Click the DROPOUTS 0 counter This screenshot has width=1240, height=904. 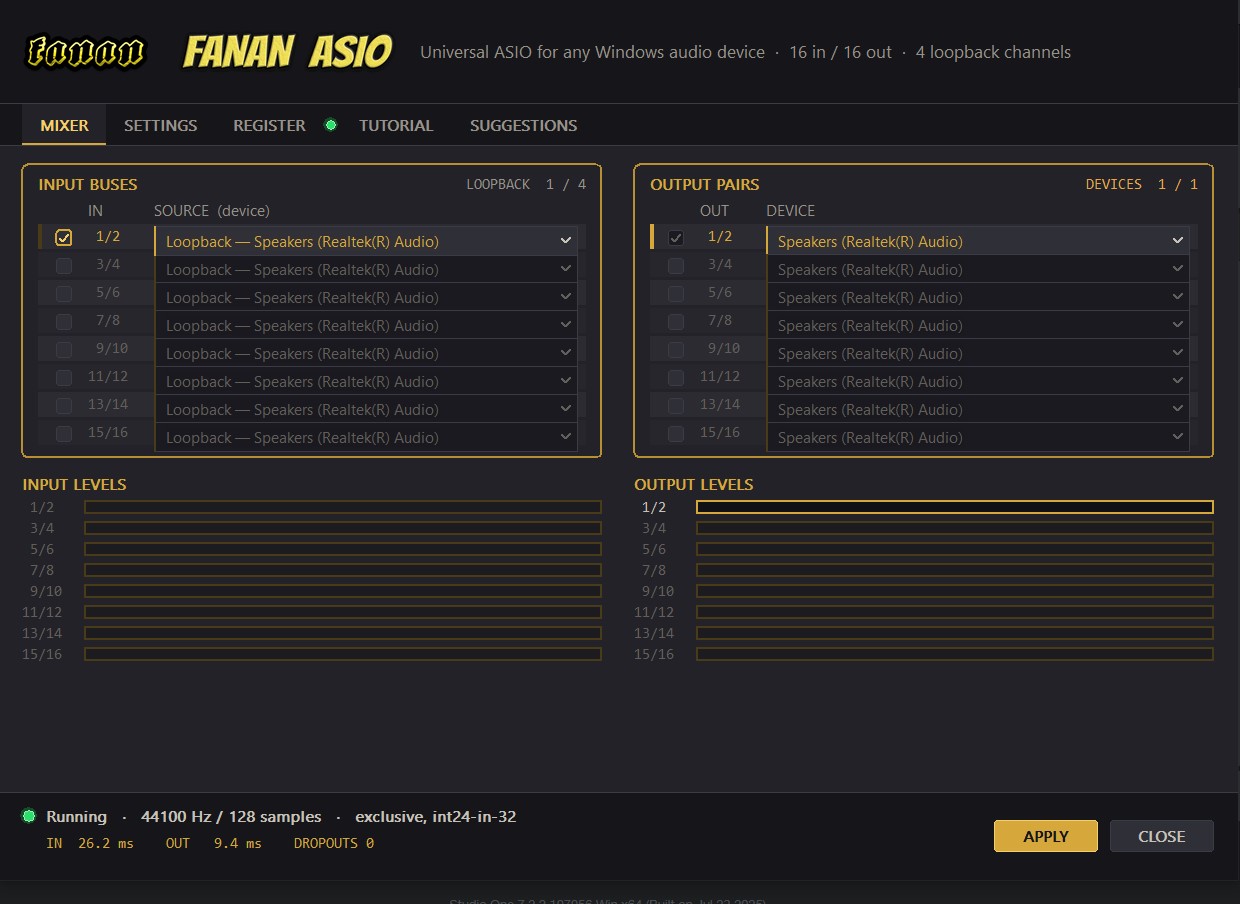point(334,843)
